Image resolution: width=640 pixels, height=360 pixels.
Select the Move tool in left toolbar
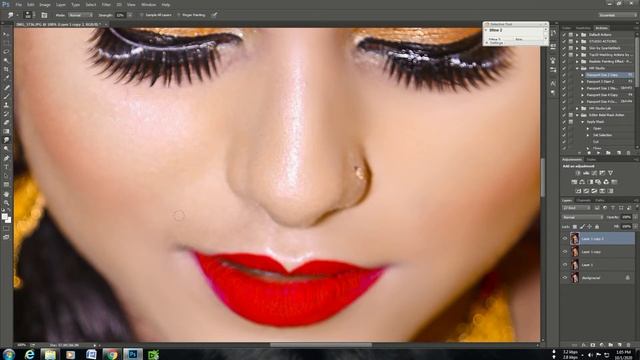(6, 34)
